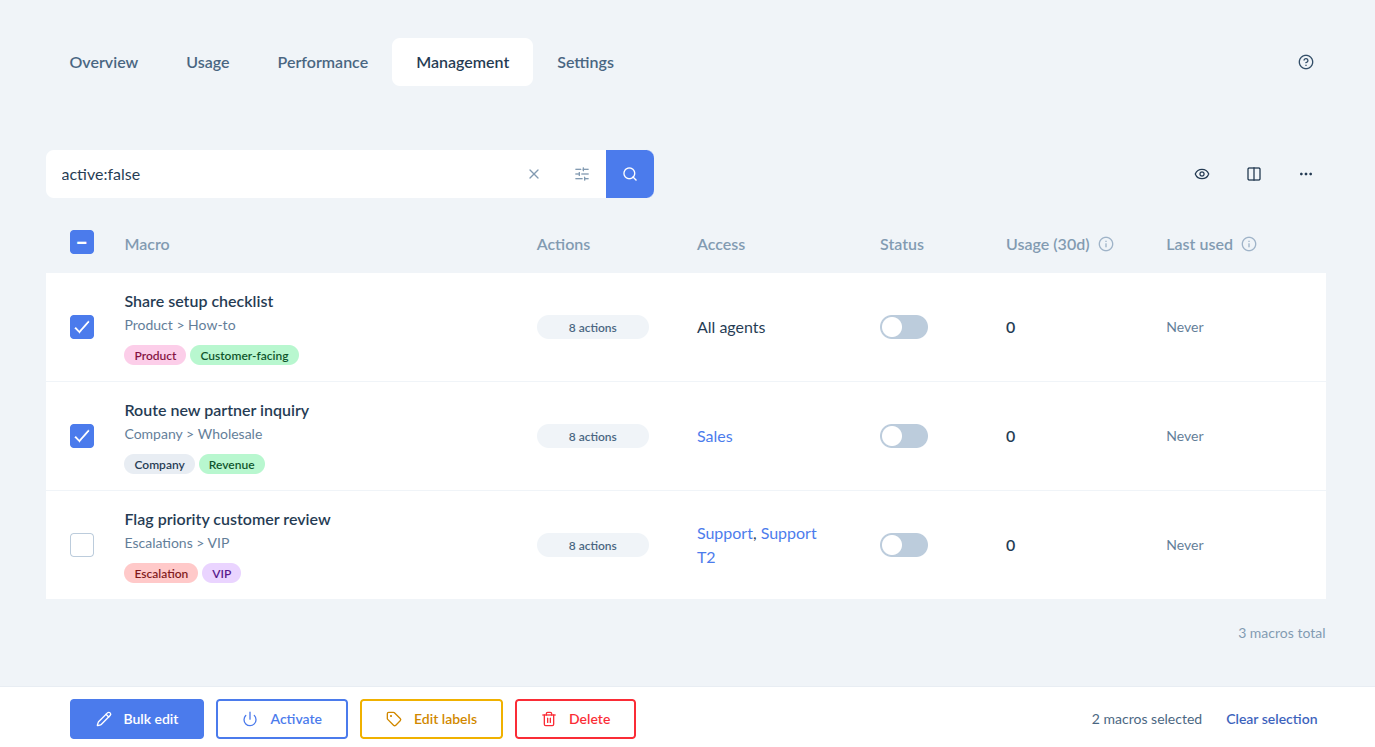Open 8 actions badge for Share setup checklist
This screenshot has height=747, width=1375.
(x=593, y=327)
